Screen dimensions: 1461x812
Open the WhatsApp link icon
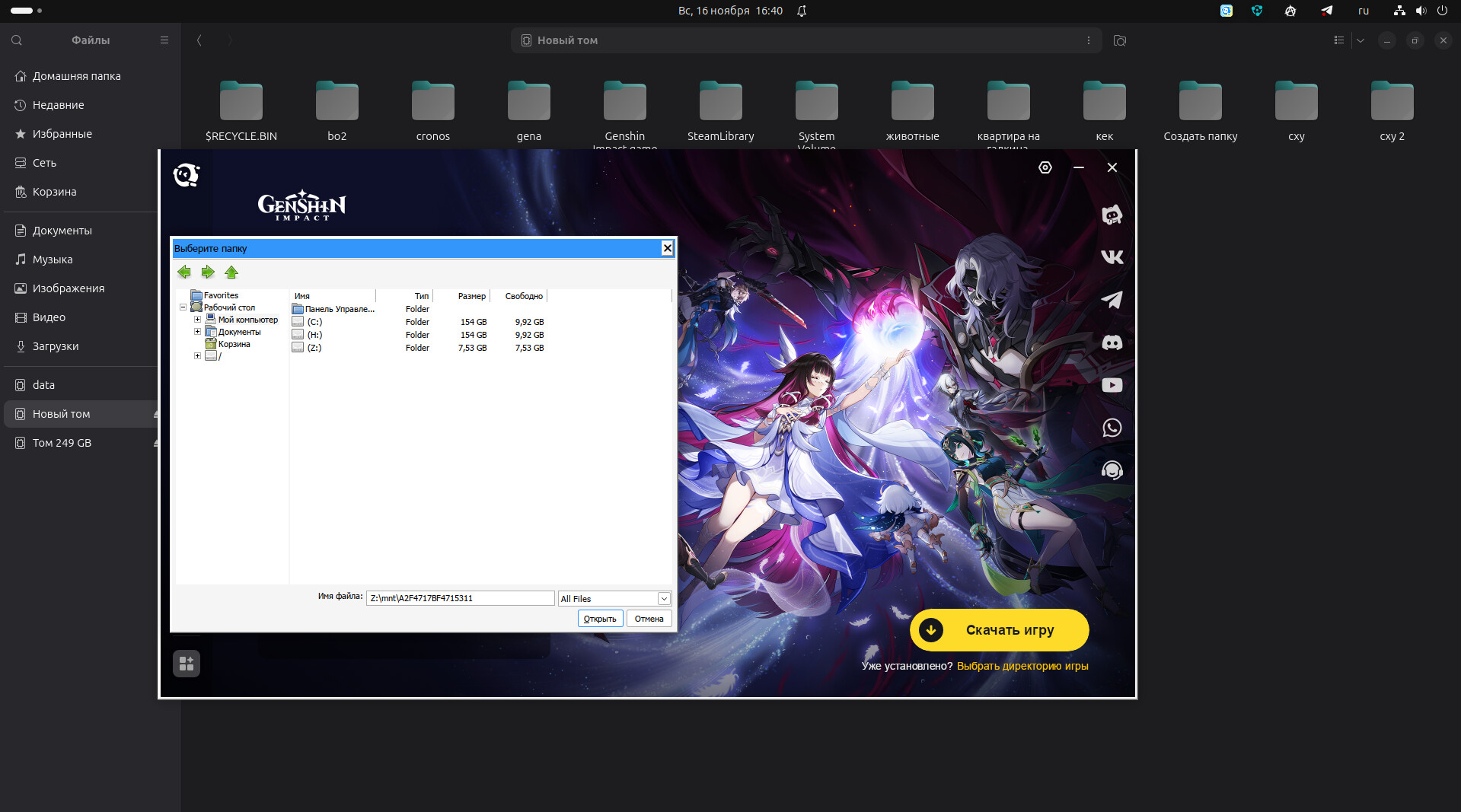click(x=1112, y=428)
